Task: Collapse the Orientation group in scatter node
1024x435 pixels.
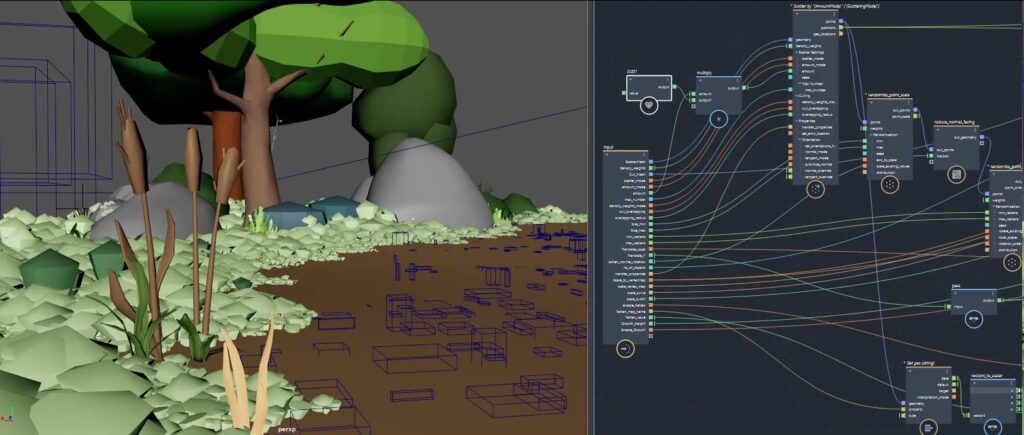Action: tap(794, 139)
